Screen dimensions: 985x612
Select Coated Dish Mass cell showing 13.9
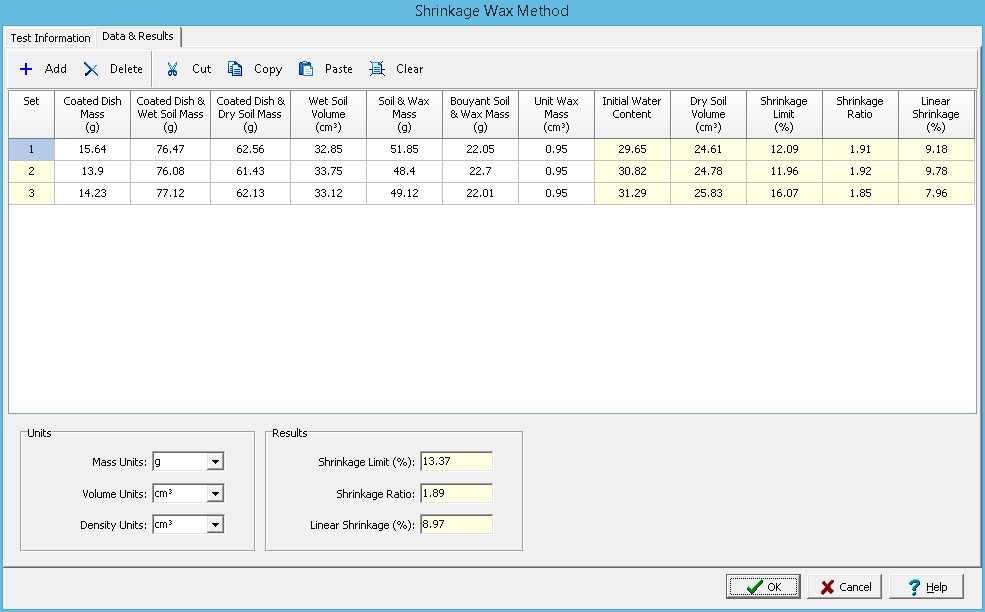click(x=92, y=171)
